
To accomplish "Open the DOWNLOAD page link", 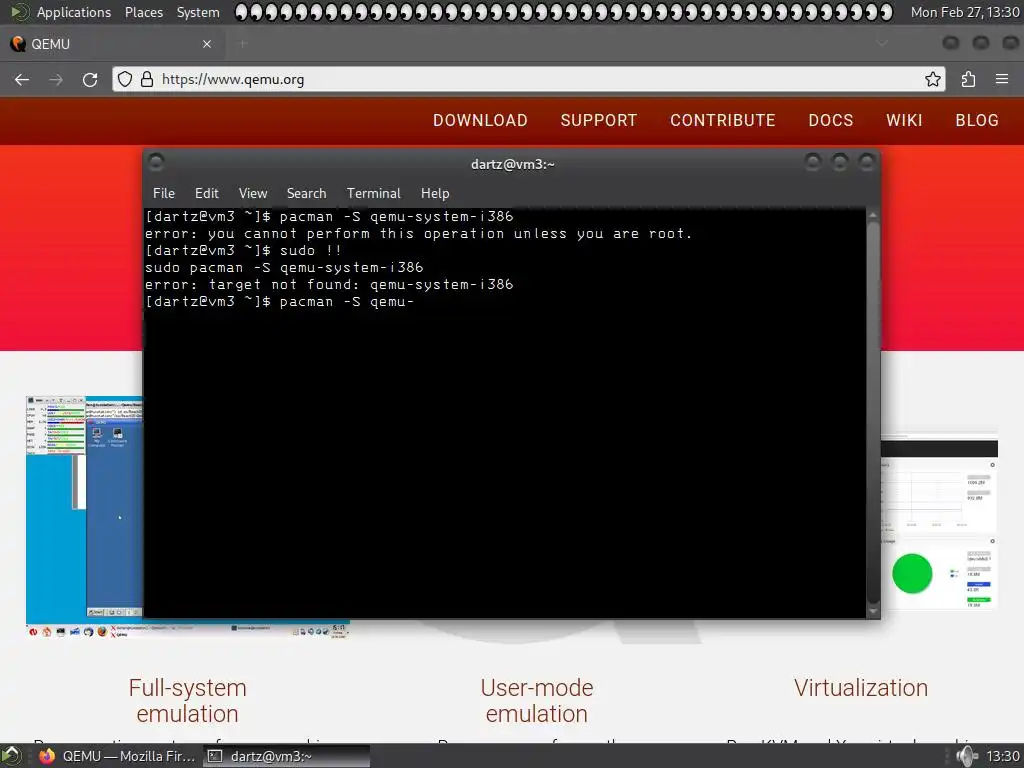I will tap(480, 120).
